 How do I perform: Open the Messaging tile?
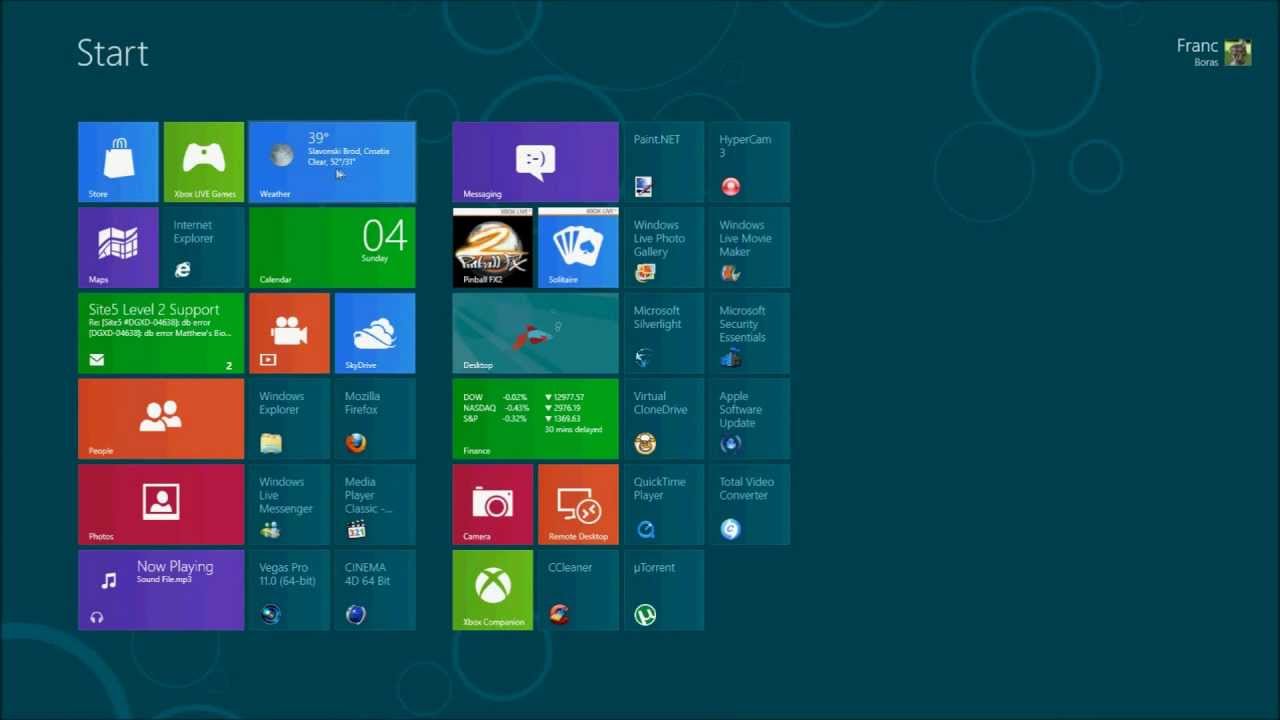(x=535, y=162)
